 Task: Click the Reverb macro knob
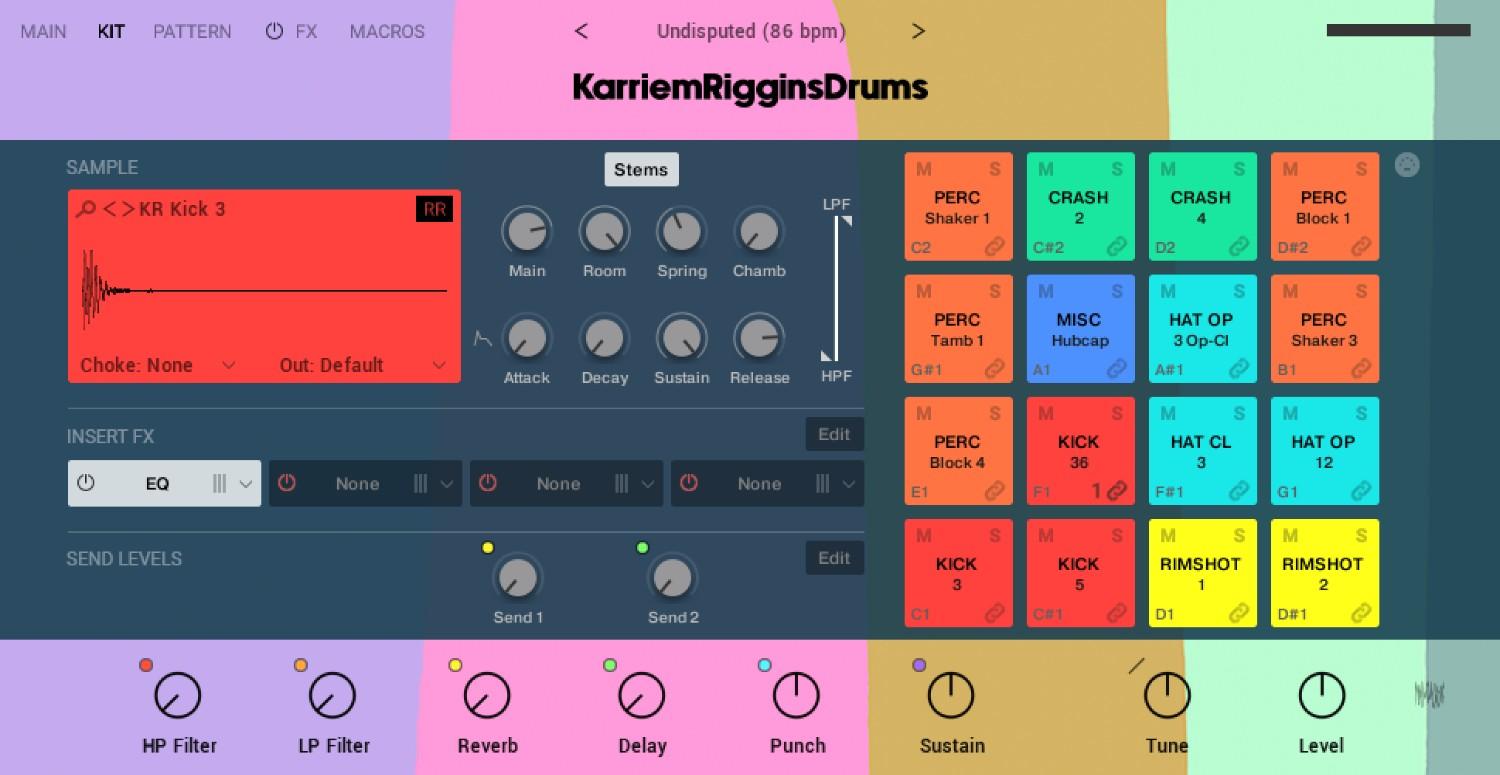pos(487,696)
